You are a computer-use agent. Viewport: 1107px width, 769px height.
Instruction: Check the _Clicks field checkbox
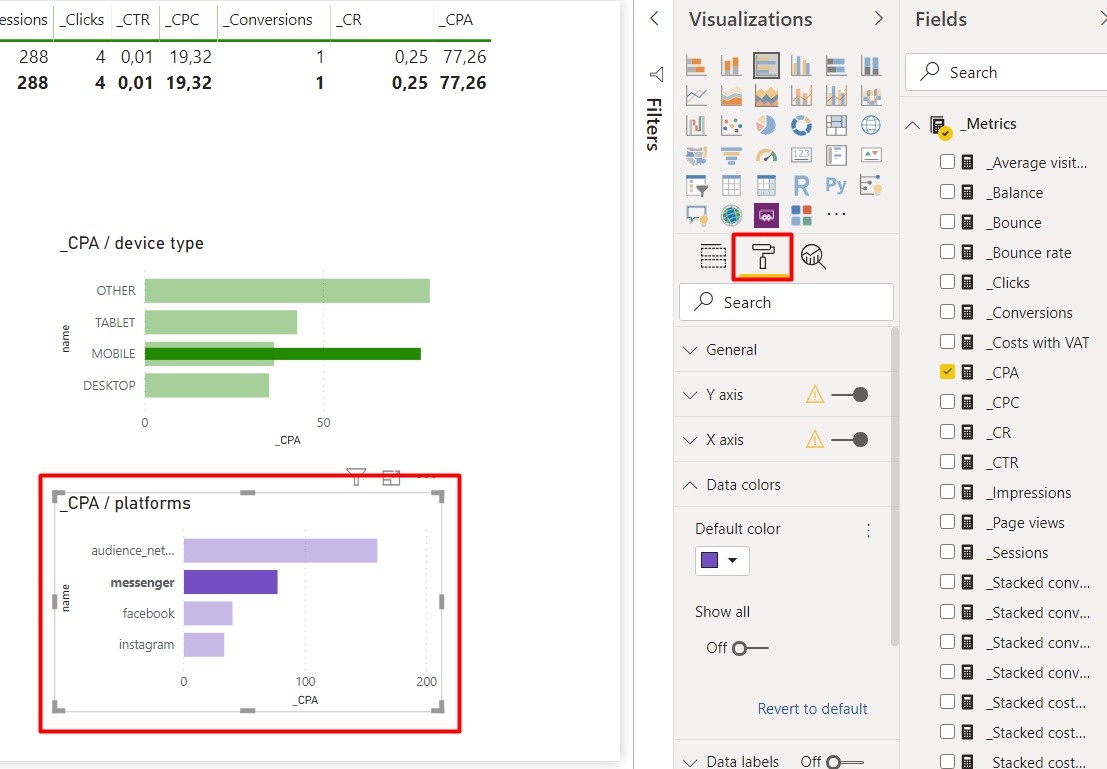947,282
